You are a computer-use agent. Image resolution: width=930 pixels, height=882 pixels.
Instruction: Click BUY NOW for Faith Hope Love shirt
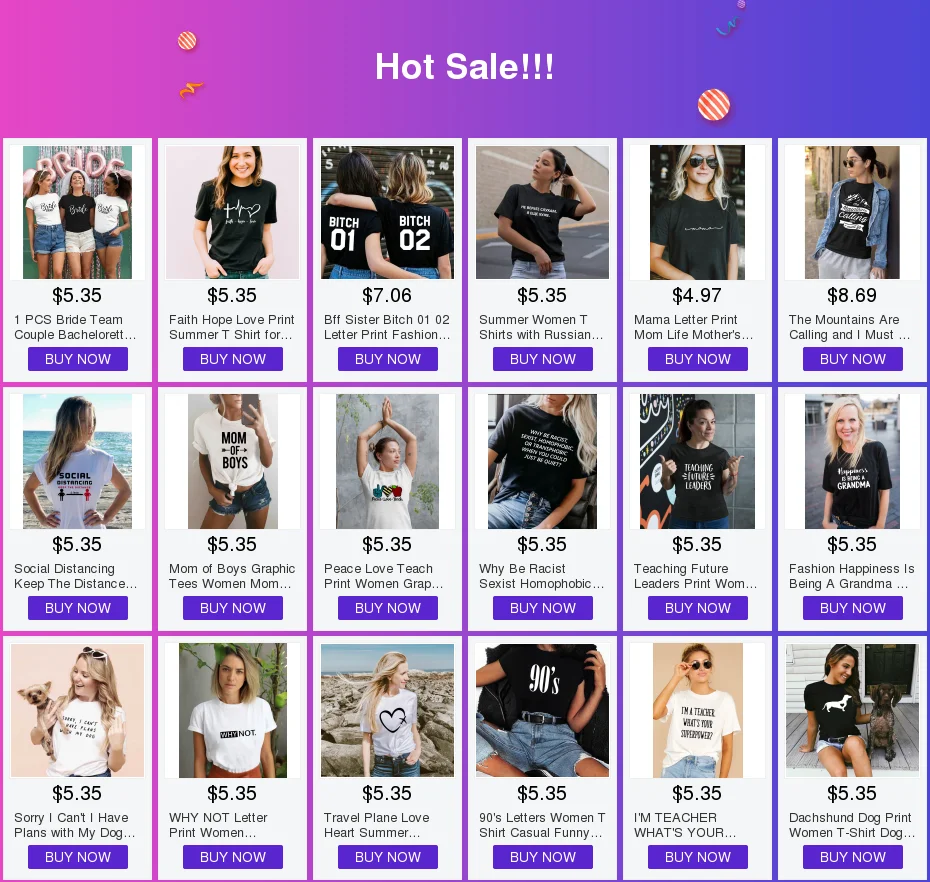(232, 359)
